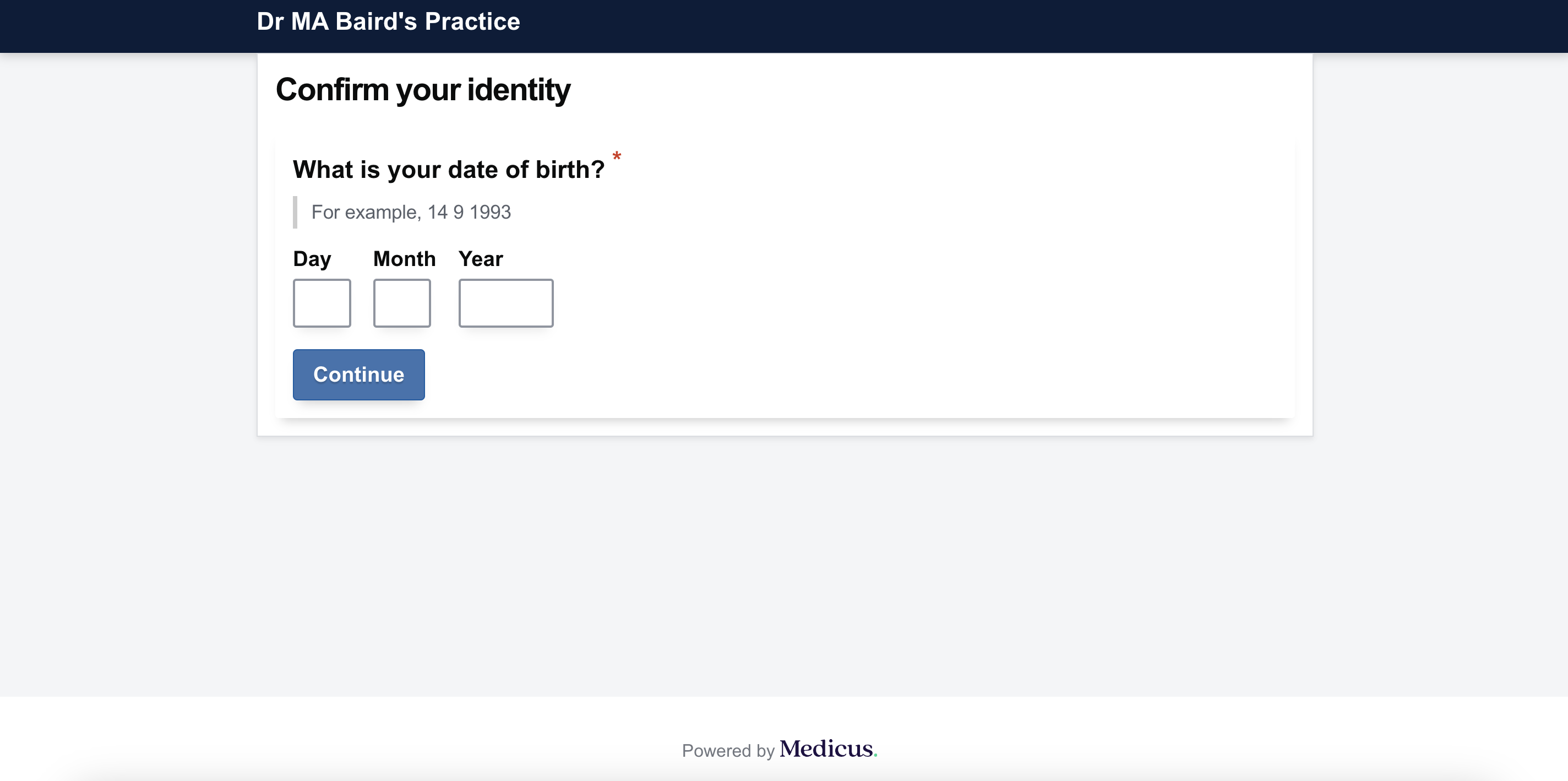1568x781 pixels.
Task: Click the green dot after Medicus
Action: click(875, 756)
